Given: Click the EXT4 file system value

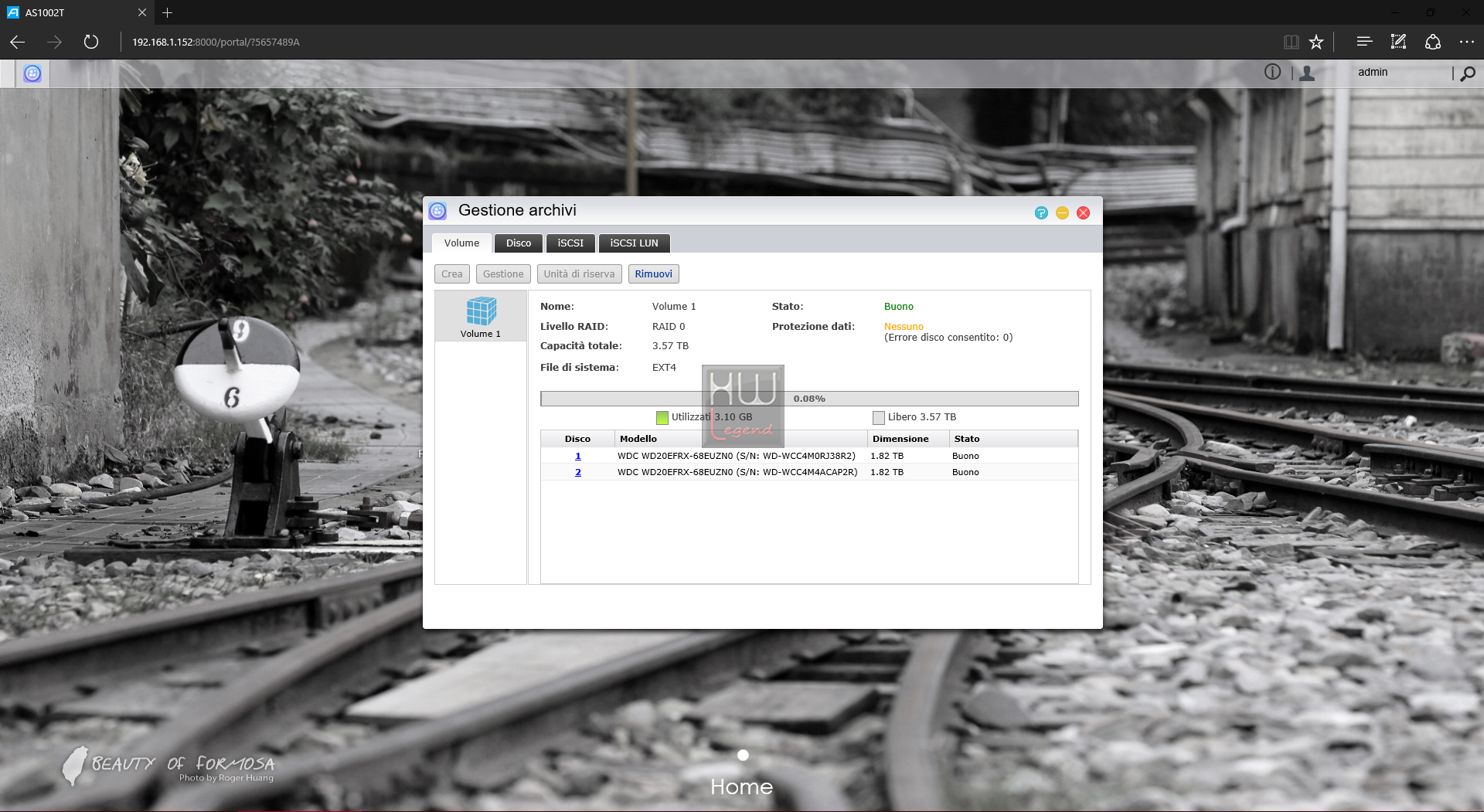Looking at the screenshot, I should click(x=664, y=368).
